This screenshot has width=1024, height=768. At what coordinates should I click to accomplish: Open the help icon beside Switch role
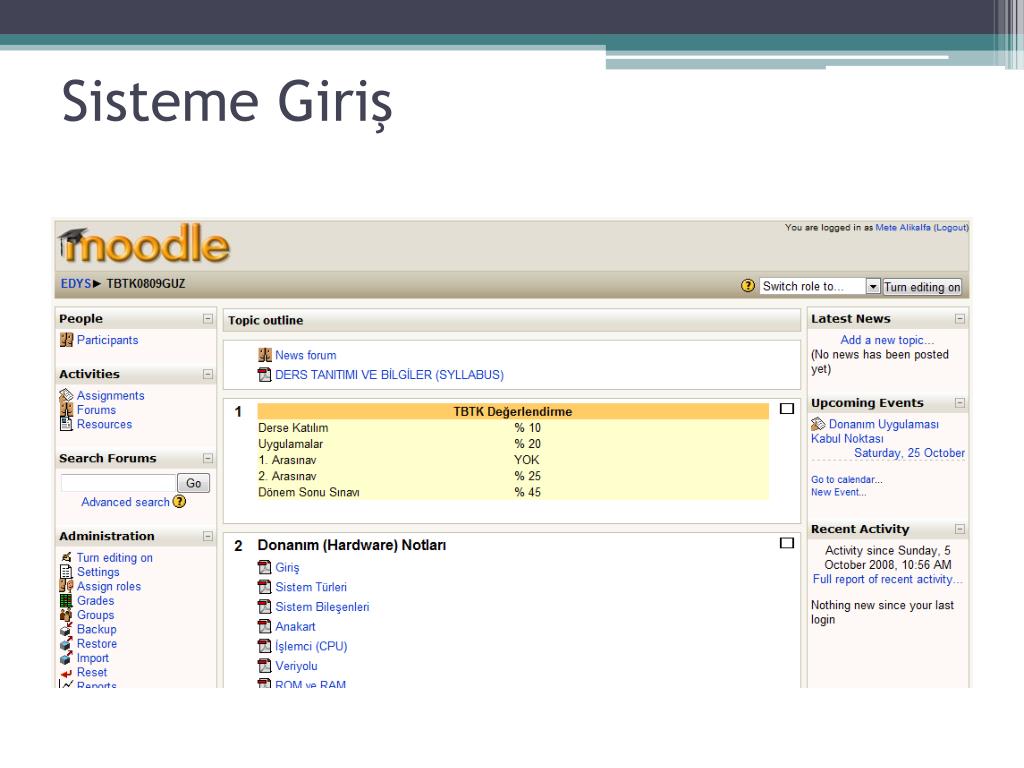pyautogui.click(x=748, y=285)
